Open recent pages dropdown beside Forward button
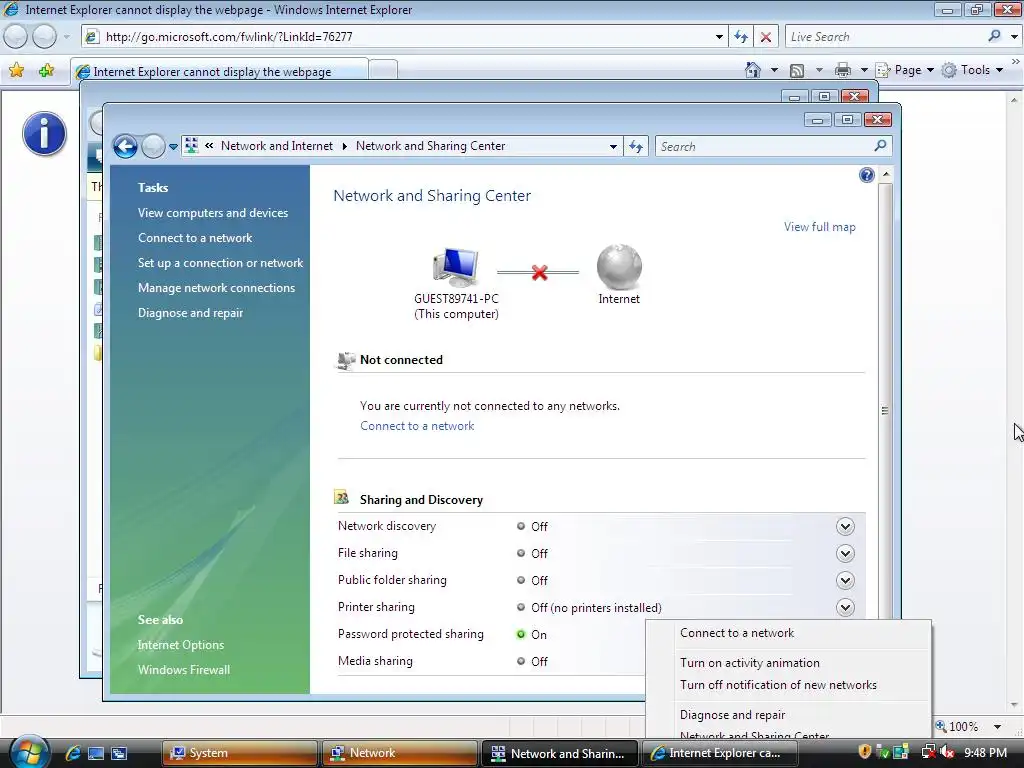Screen dimensions: 1024x768 tap(173, 147)
